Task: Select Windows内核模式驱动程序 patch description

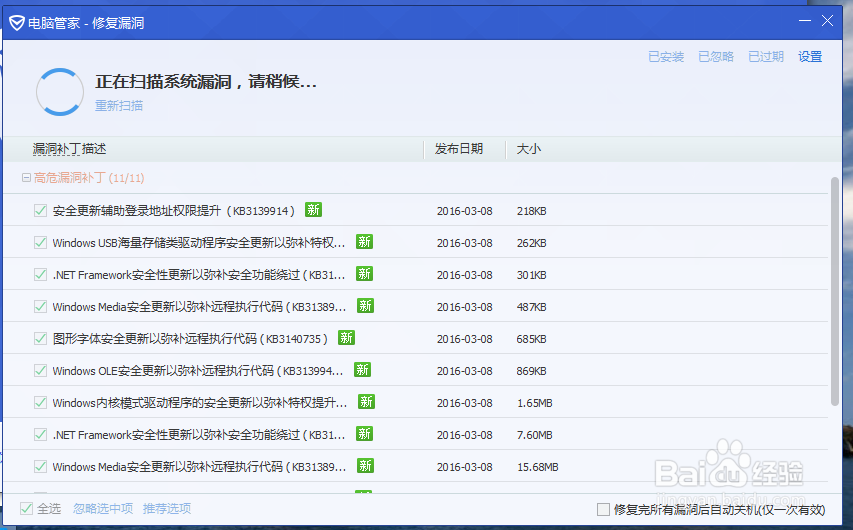Action: (200, 403)
